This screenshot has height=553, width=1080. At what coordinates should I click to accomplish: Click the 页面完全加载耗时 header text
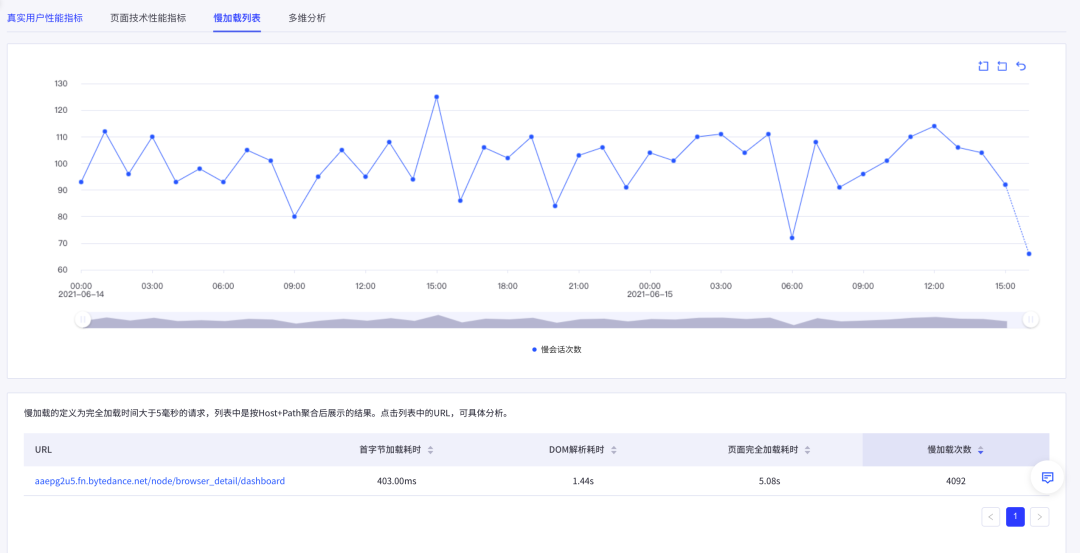(x=763, y=450)
